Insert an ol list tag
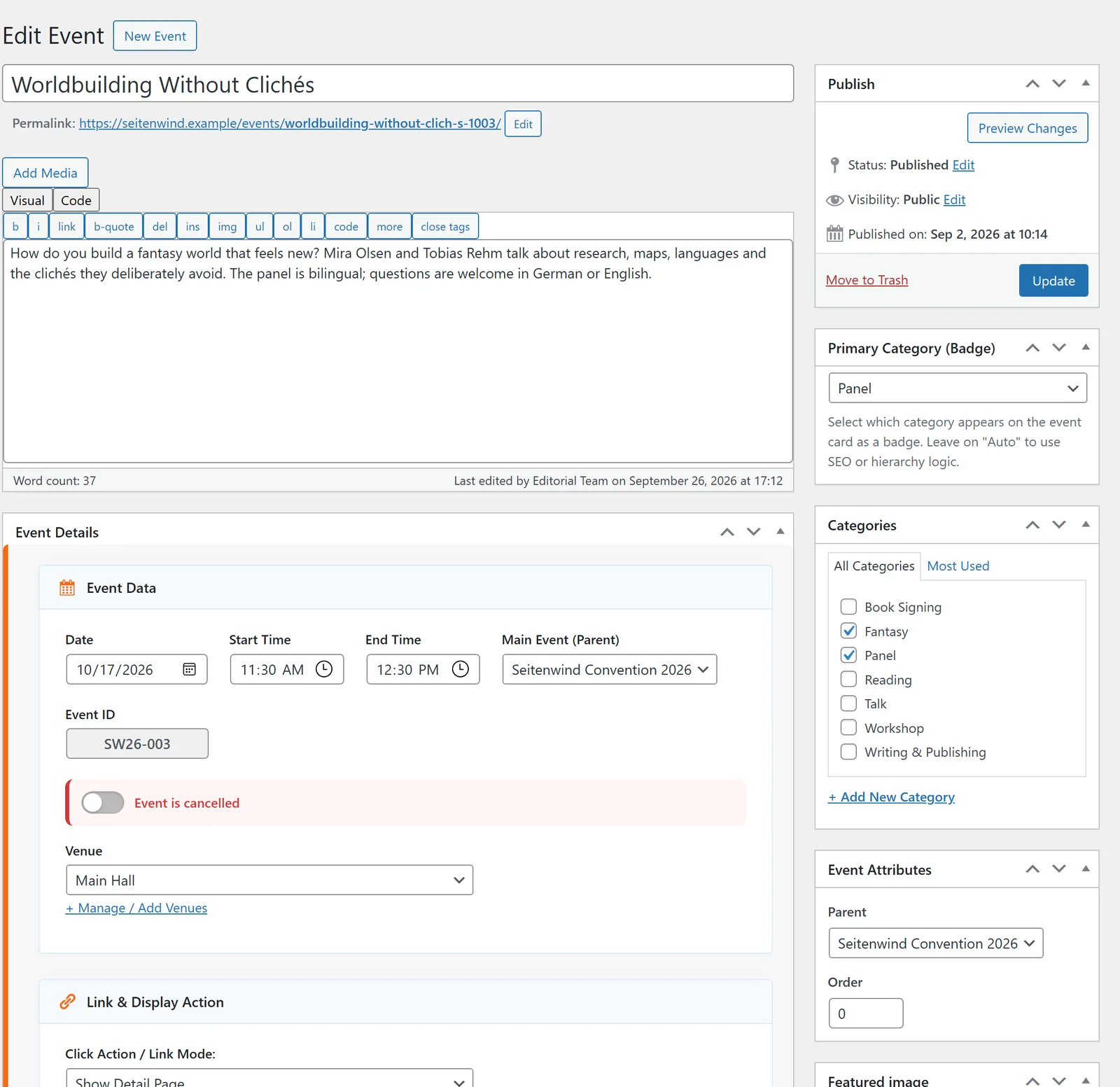 point(287,226)
